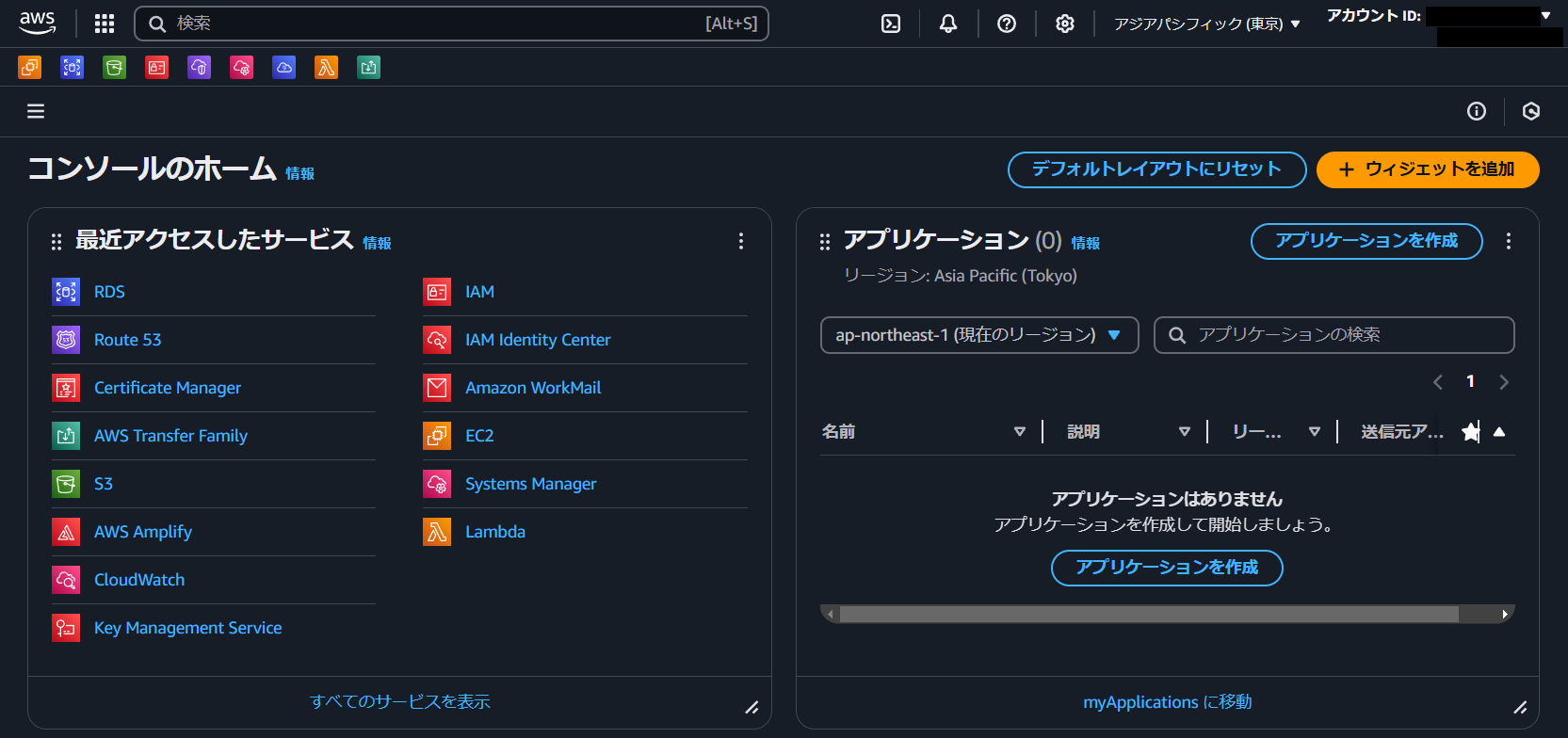Focus the top 検索 search field
This screenshot has height=738, width=1568.
452,24
